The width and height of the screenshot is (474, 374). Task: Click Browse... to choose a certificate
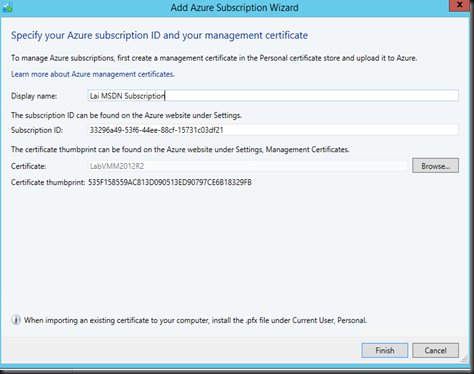pyautogui.click(x=435, y=166)
